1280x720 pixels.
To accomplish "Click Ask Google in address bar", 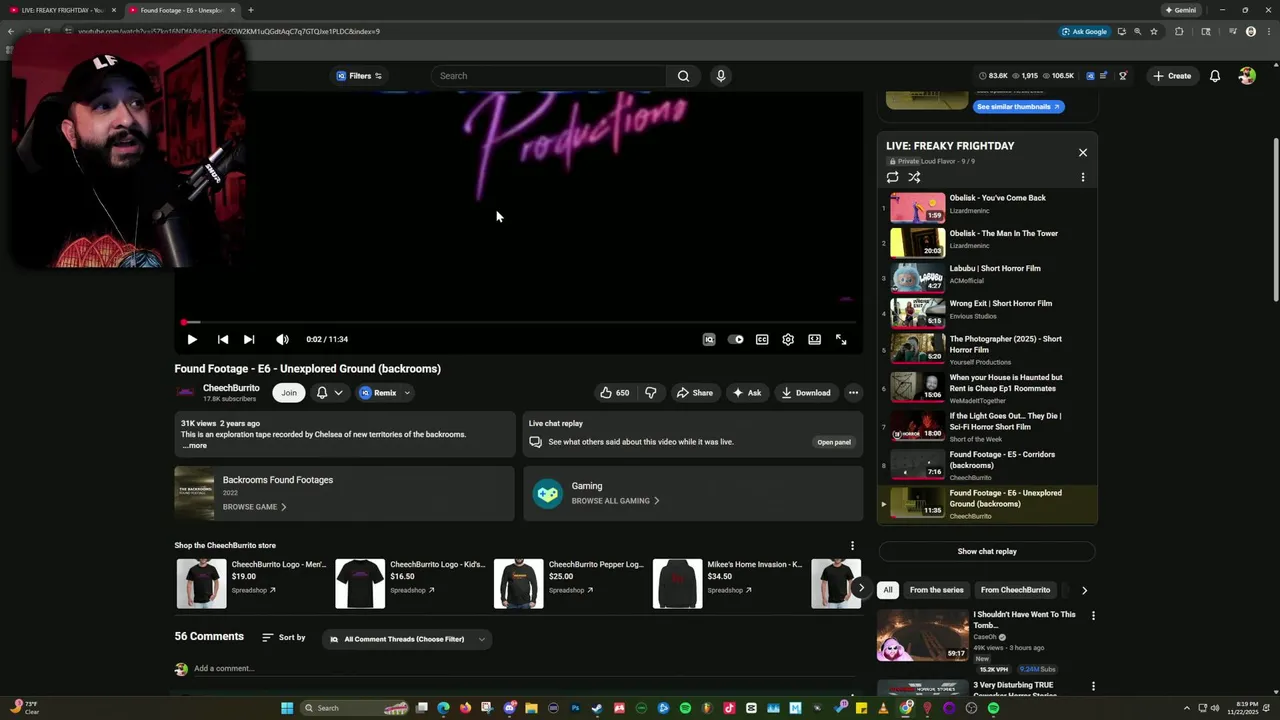I will pos(1085,31).
